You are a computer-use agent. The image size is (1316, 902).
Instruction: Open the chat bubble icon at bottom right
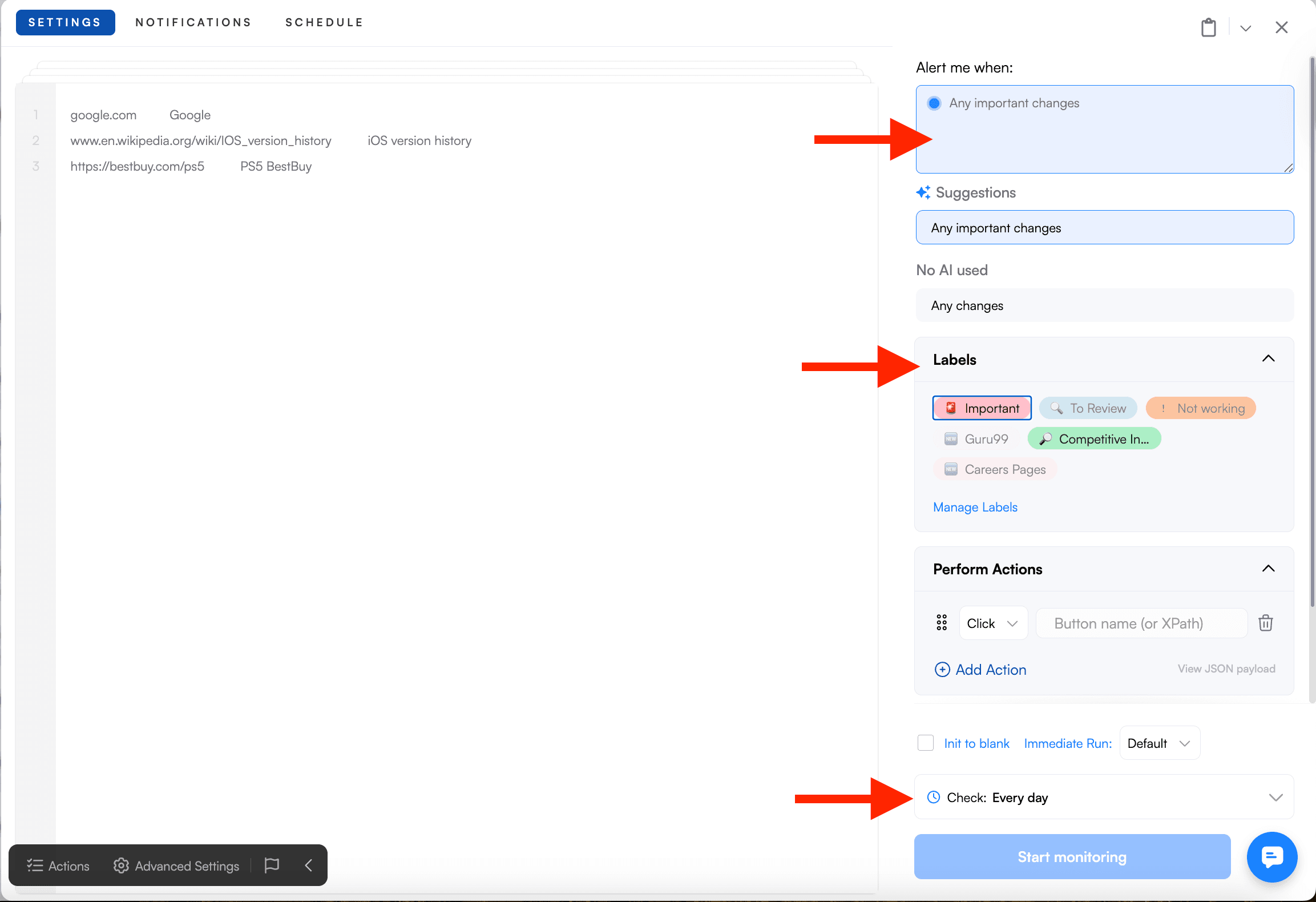1272,857
